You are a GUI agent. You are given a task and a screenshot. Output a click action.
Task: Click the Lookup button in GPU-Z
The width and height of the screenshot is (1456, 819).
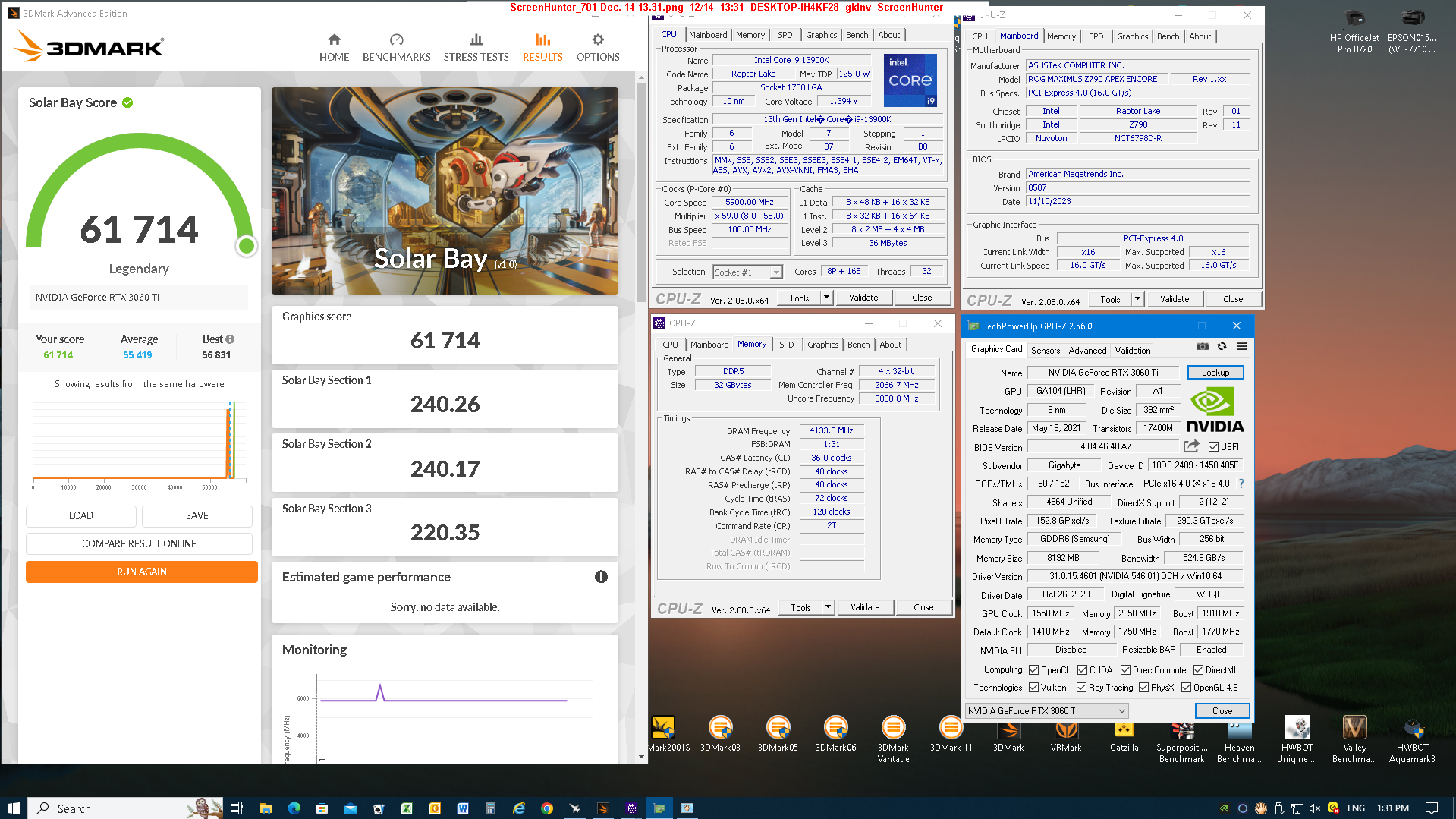pyautogui.click(x=1215, y=373)
